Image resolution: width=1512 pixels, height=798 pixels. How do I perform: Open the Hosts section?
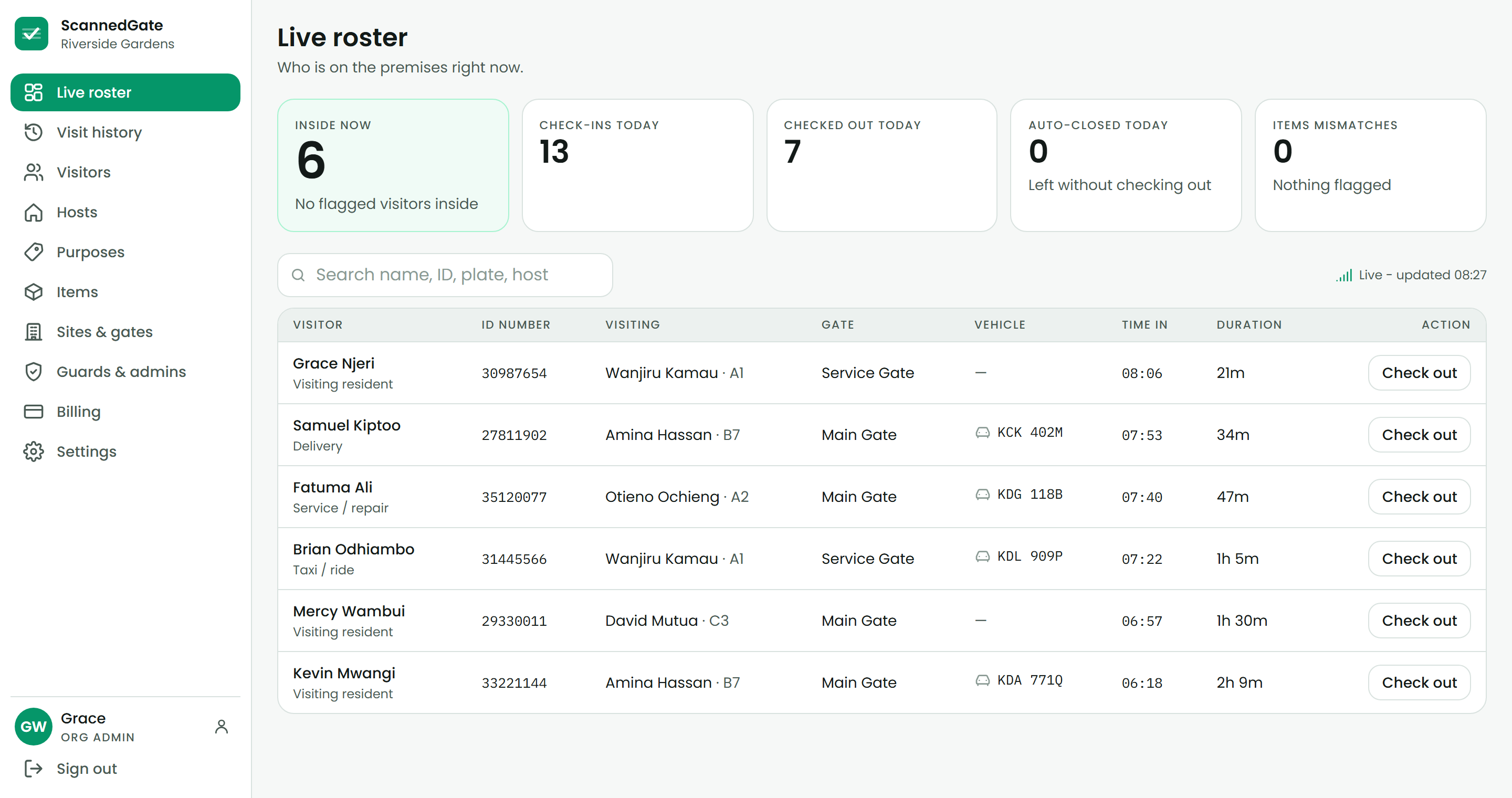click(x=125, y=212)
